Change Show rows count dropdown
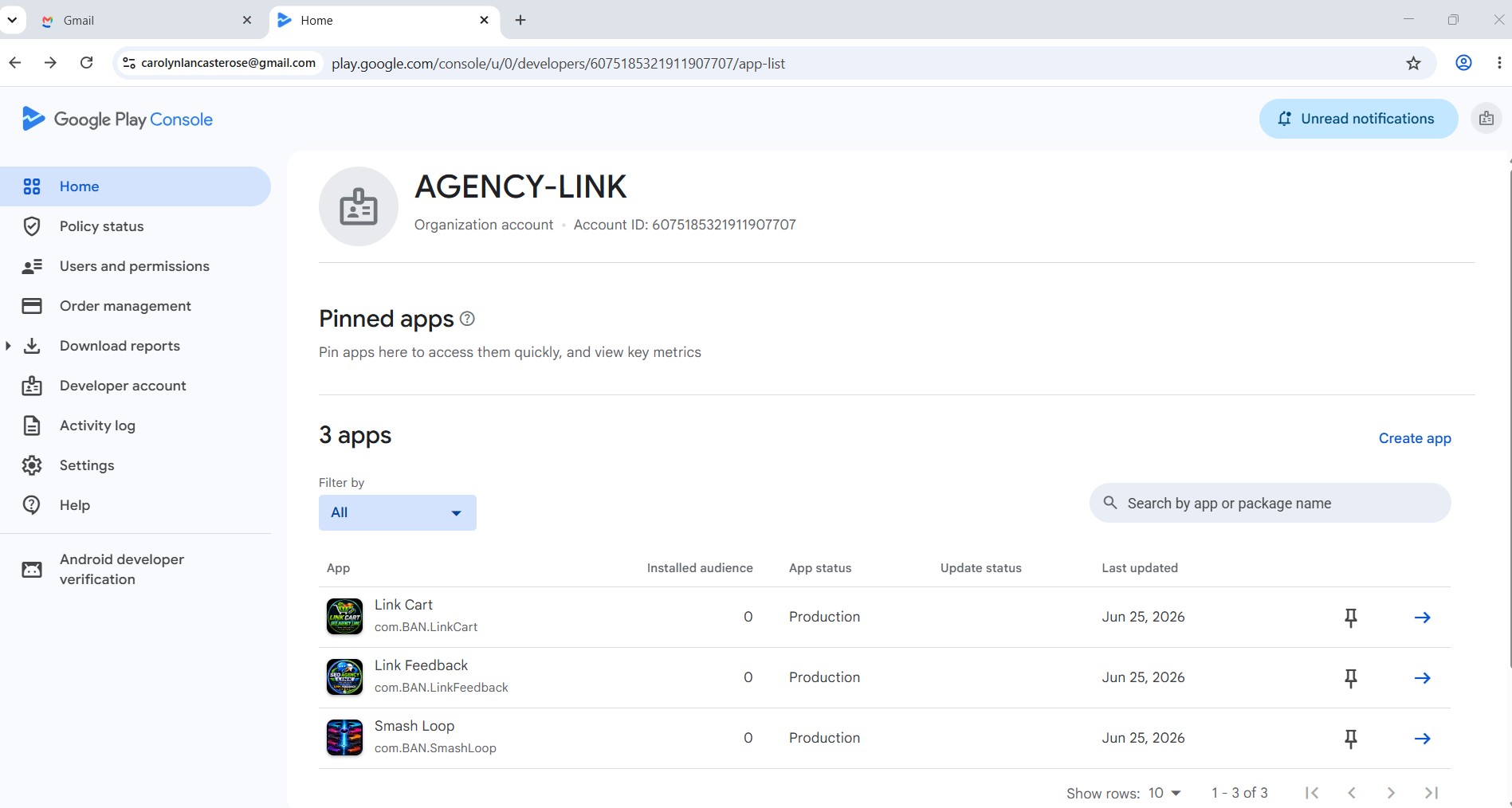 click(1164, 793)
